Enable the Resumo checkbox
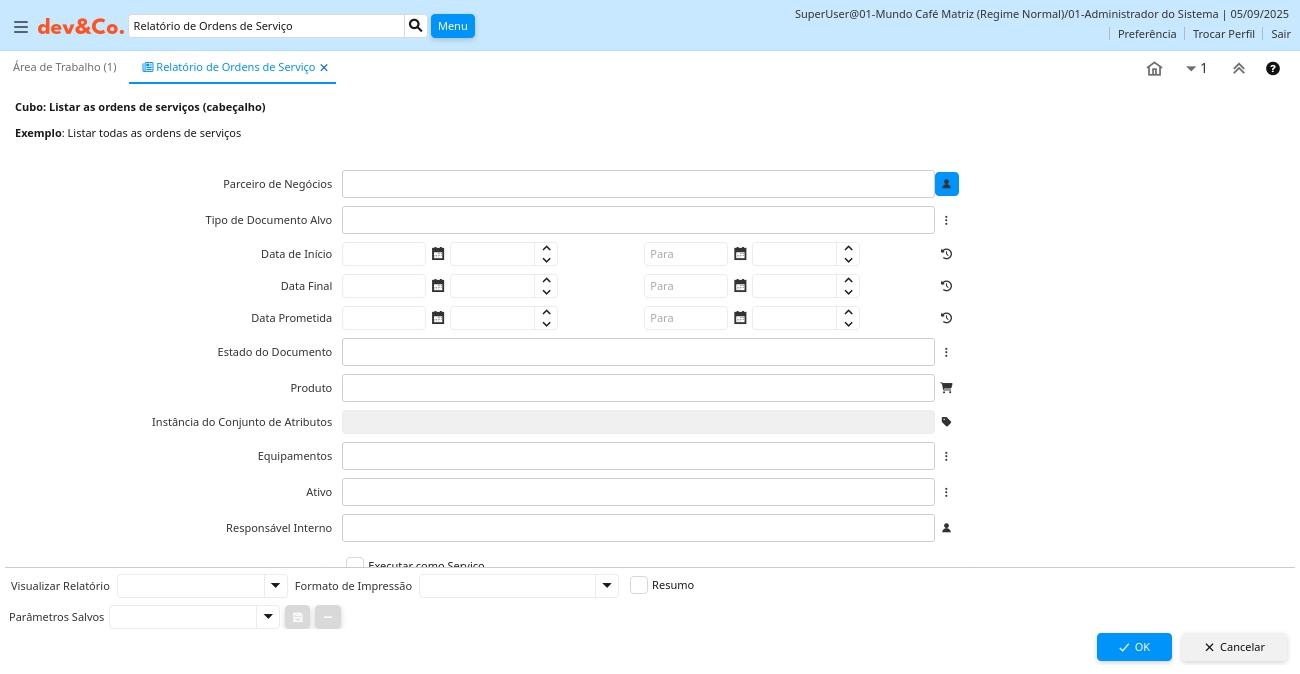 tap(639, 585)
